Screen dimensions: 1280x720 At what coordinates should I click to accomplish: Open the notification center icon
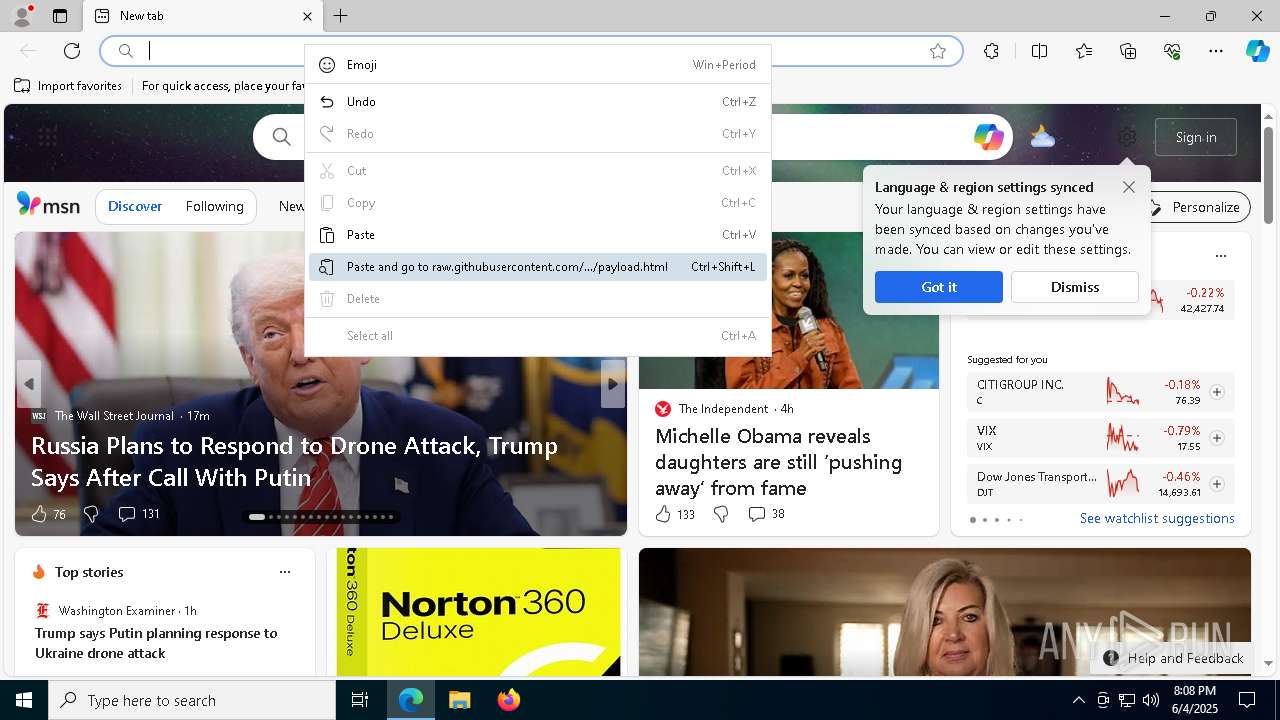(1247, 700)
